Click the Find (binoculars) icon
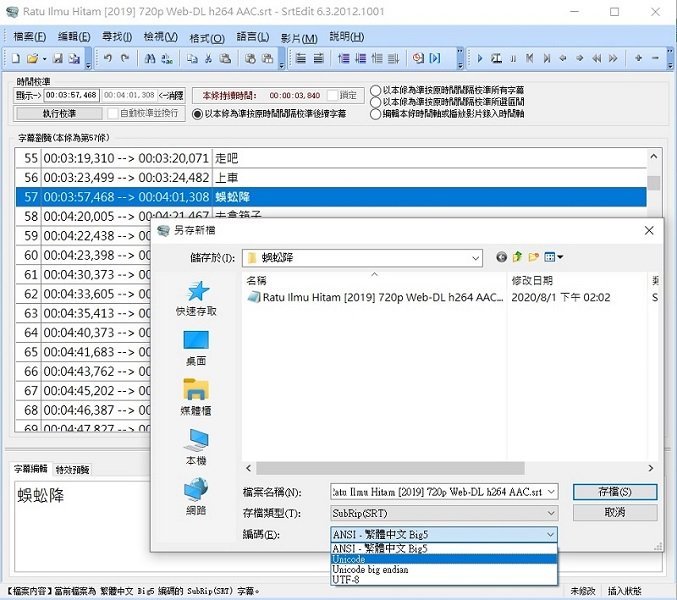The image size is (677, 600). [x=150, y=58]
